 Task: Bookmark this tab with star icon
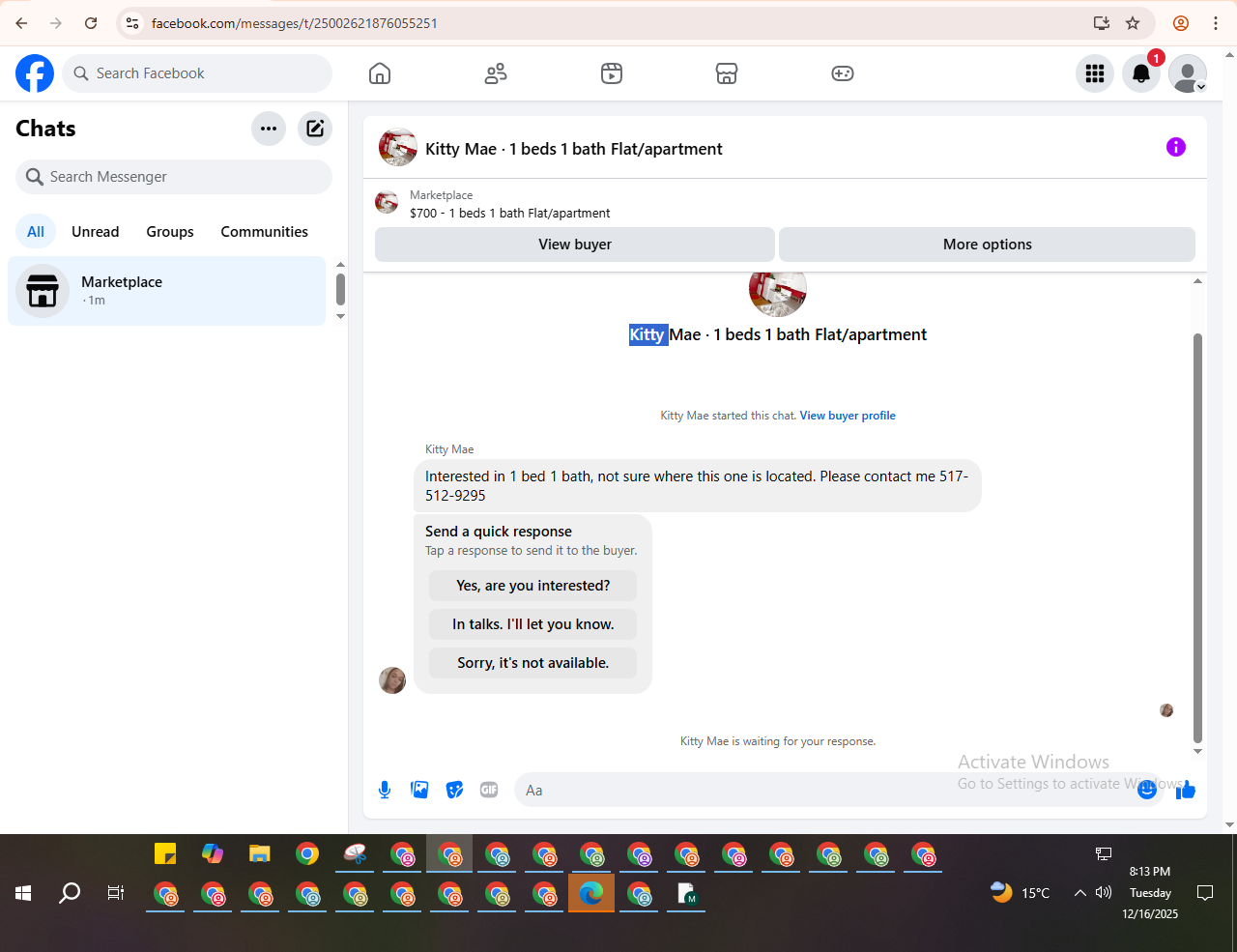tap(1133, 23)
